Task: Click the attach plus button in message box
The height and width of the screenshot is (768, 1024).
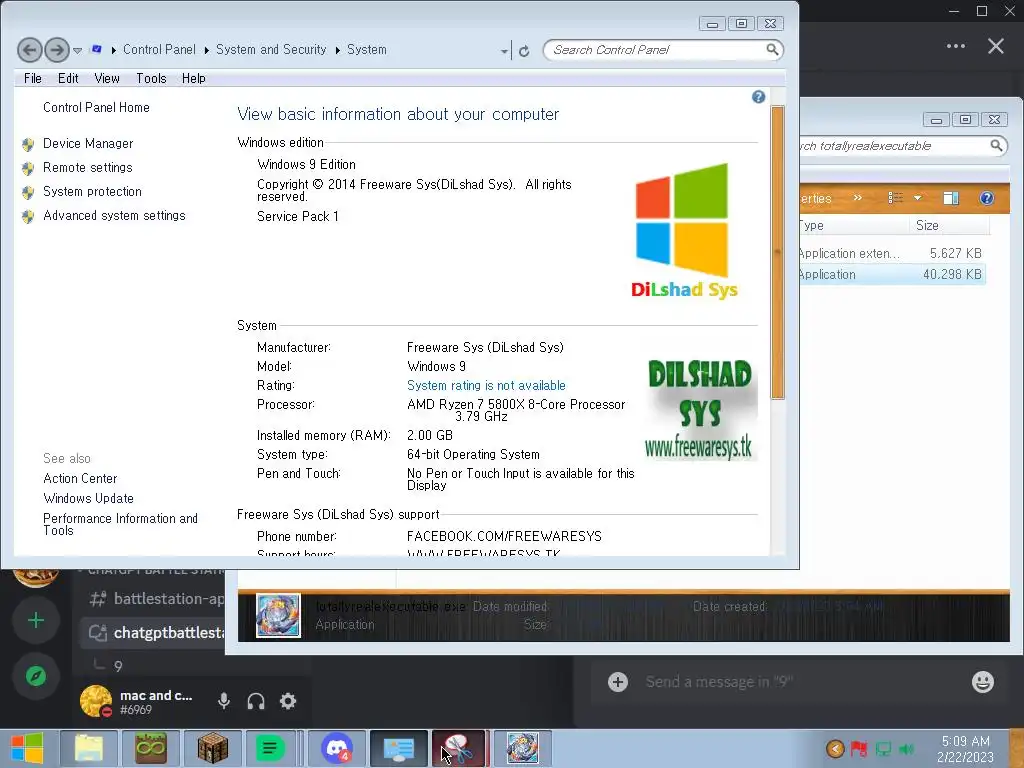Action: (618, 682)
